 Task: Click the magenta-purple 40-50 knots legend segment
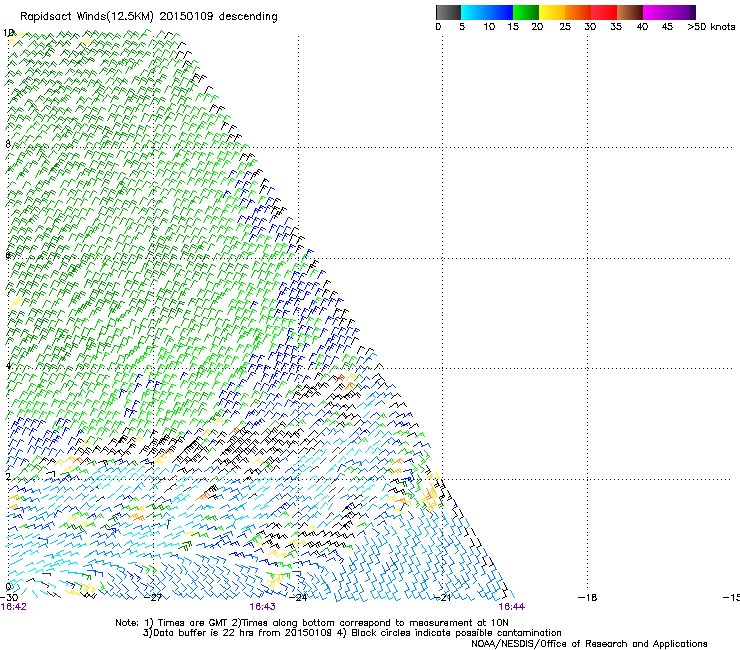click(x=669, y=12)
